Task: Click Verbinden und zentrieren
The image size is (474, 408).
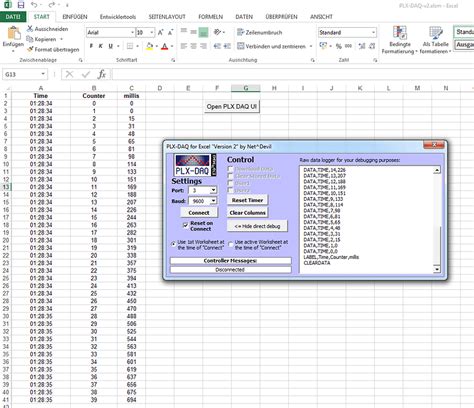Action: [x=271, y=46]
